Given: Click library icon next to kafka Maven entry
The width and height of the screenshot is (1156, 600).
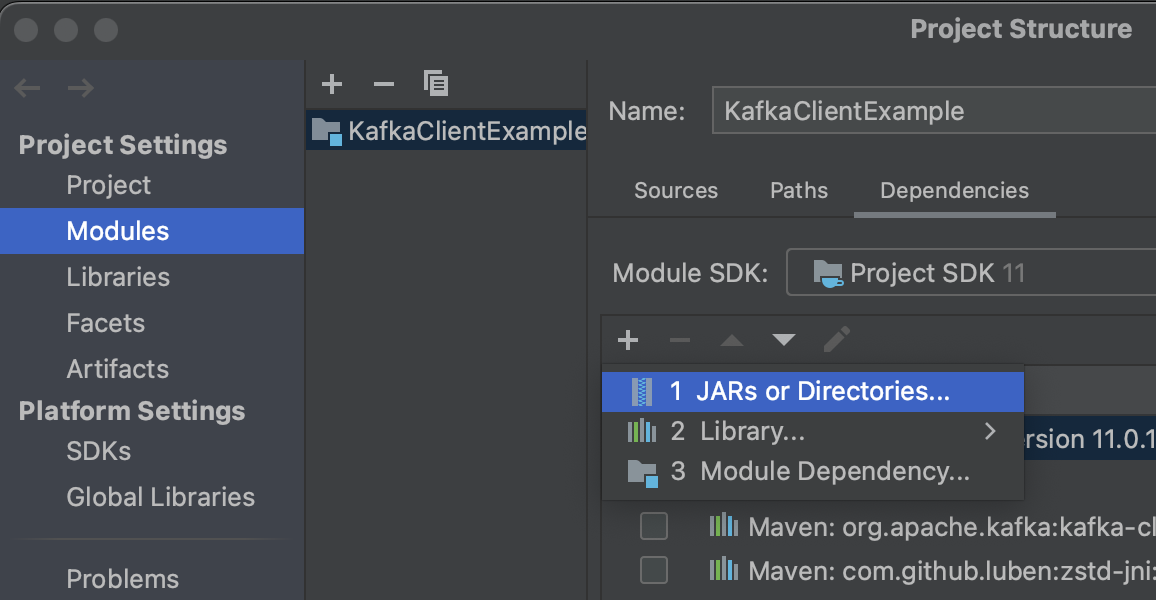Looking at the screenshot, I should [723, 526].
